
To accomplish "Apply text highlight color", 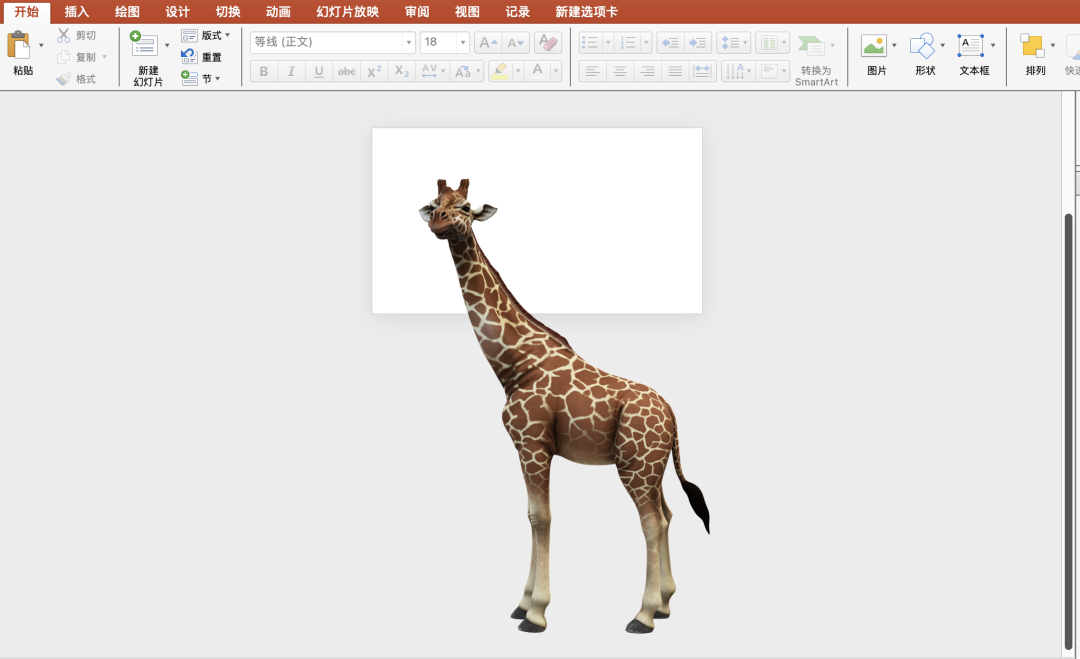I will coord(500,71).
